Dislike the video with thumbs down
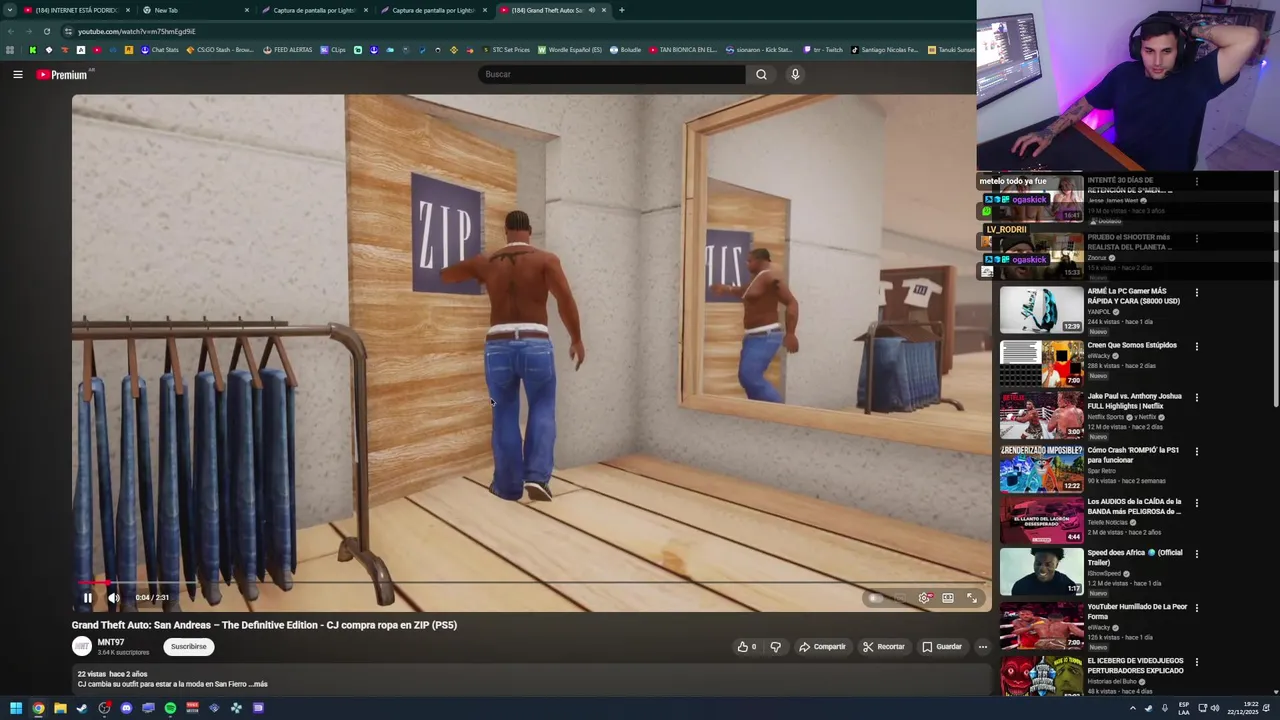The image size is (1280, 720). pos(775,647)
